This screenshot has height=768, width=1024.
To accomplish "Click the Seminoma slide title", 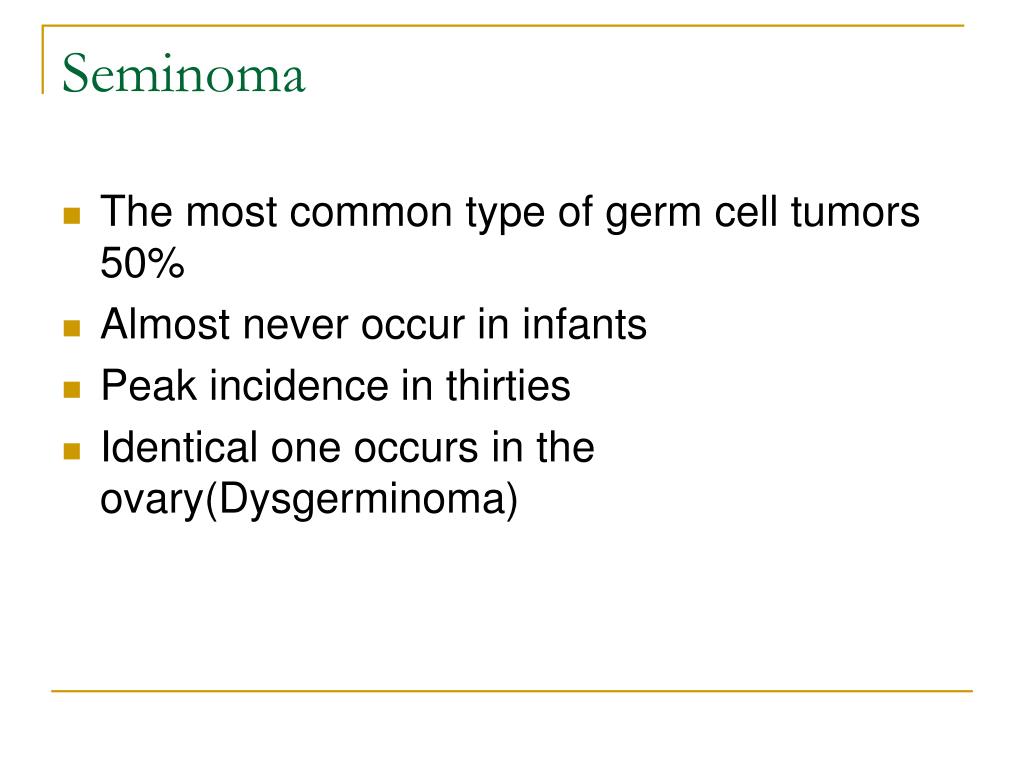I will point(184,74).
